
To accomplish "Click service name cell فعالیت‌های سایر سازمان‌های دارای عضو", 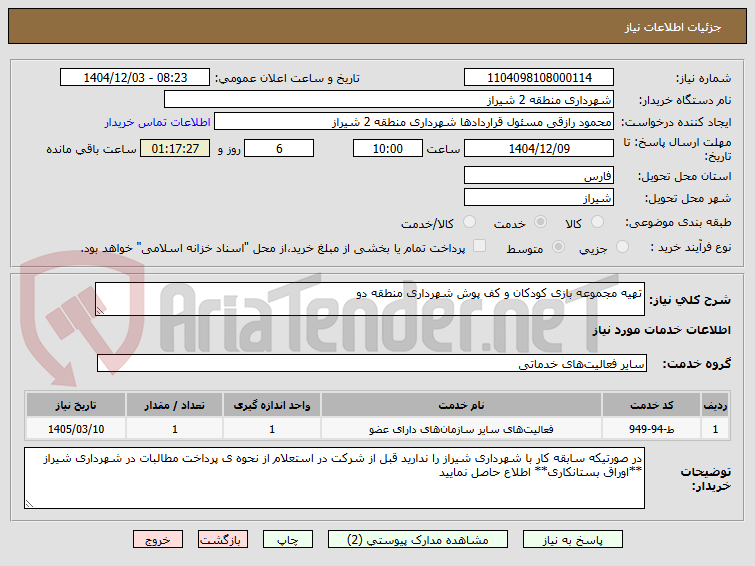I will point(461,429).
